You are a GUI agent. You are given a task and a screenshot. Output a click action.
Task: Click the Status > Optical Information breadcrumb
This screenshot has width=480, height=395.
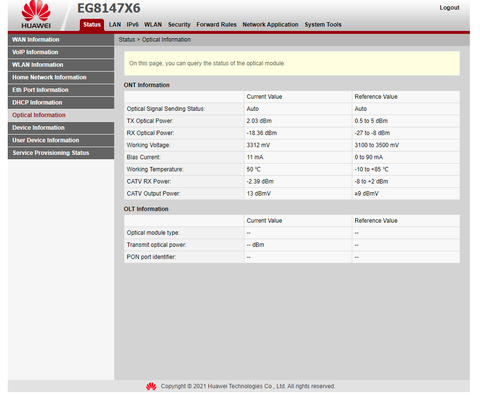tap(155, 40)
